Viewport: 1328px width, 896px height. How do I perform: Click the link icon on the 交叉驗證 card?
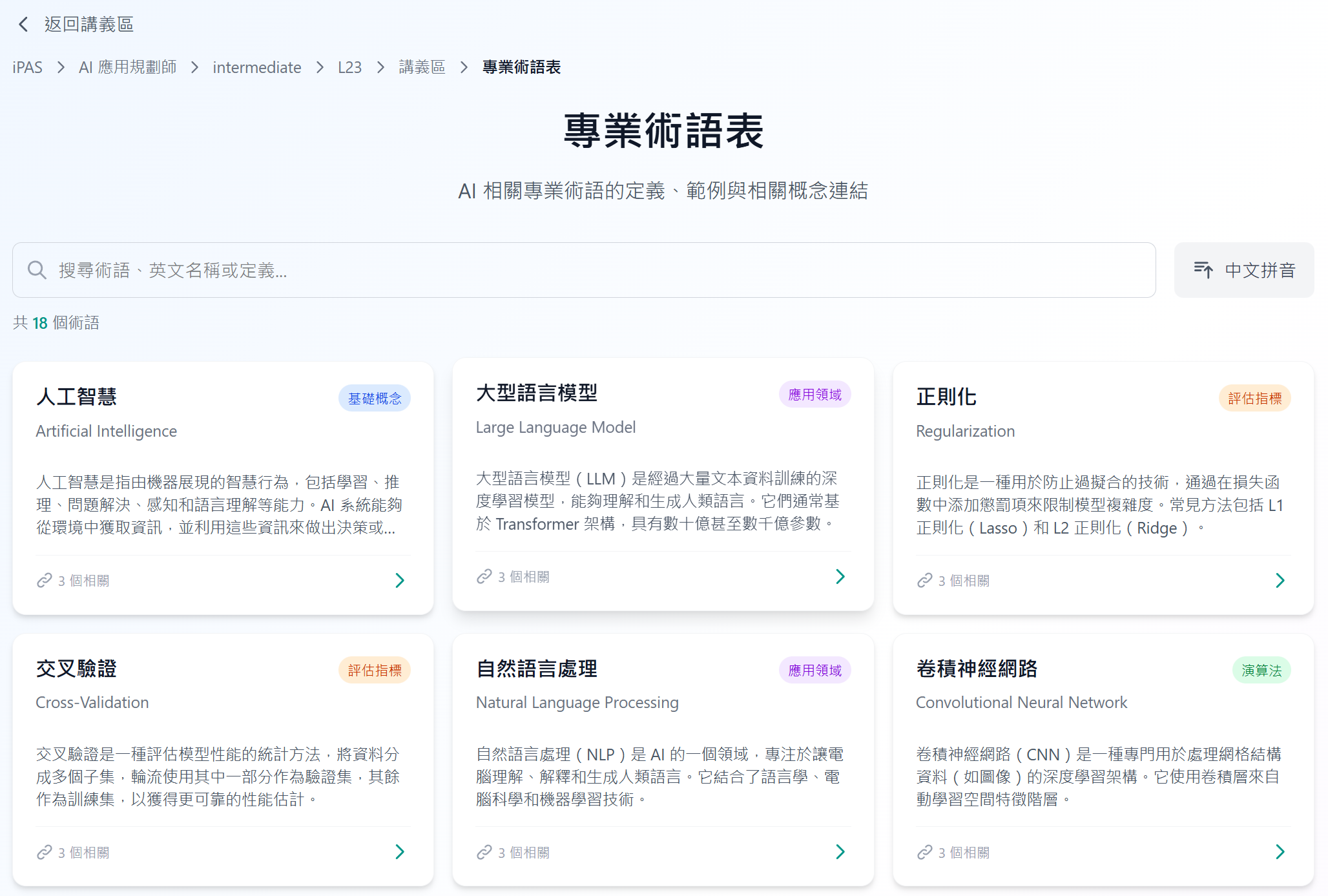click(45, 852)
